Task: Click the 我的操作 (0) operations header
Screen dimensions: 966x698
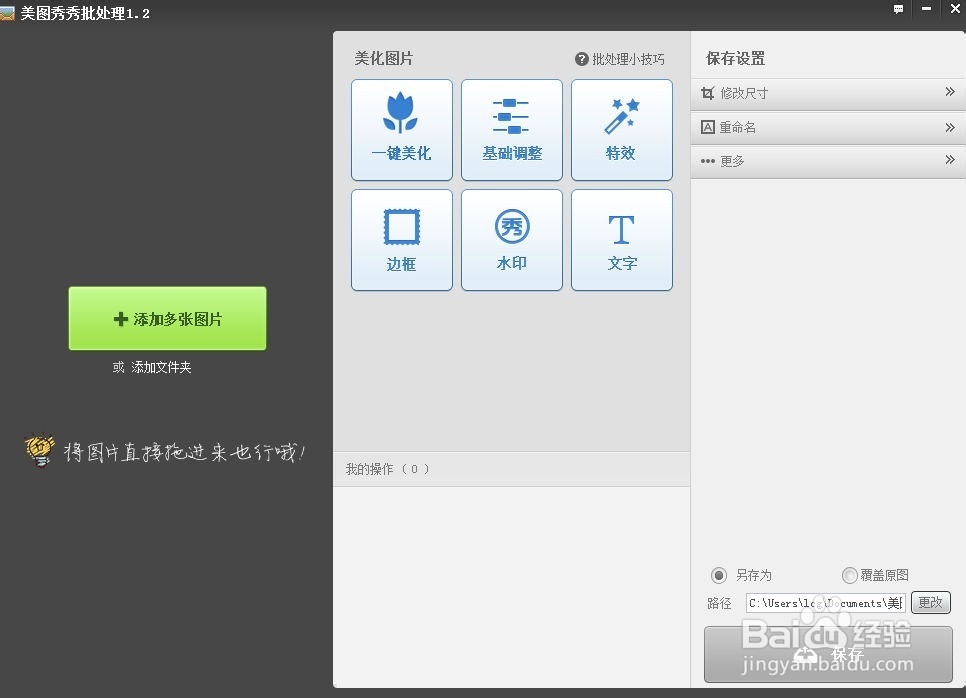Action: click(x=511, y=469)
